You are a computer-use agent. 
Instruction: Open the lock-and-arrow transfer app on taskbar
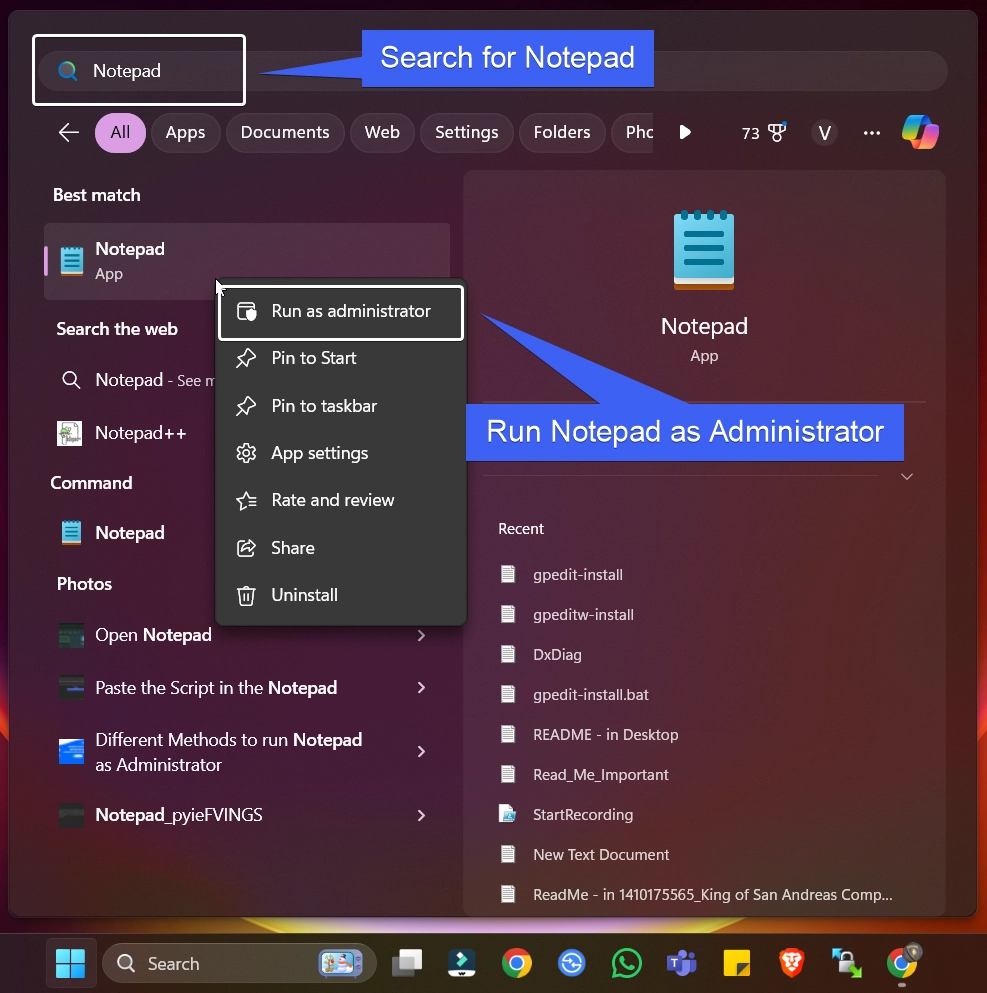coord(846,963)
